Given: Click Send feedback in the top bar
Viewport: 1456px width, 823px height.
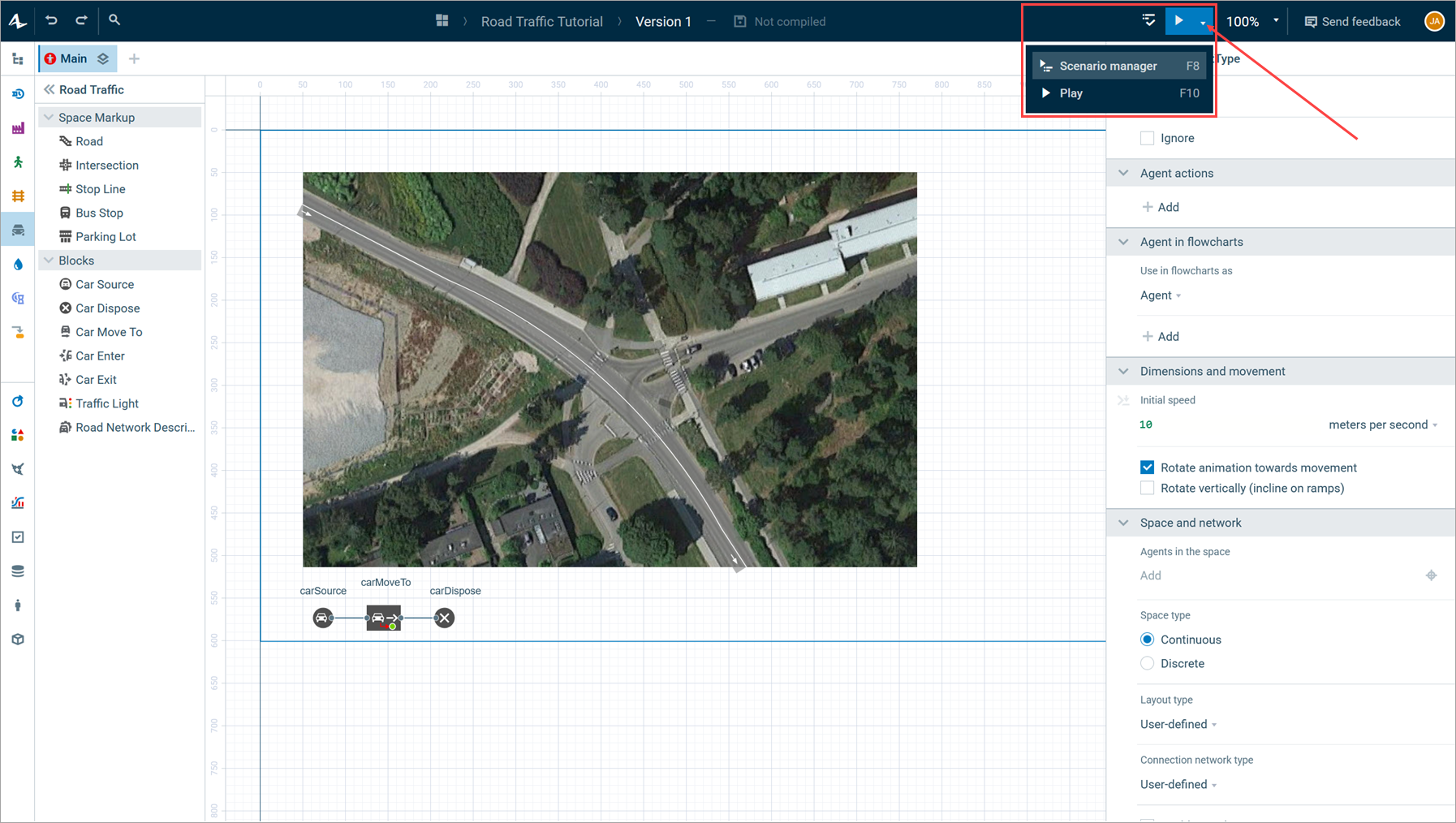Looking at the screenshot, I should (x=1352, y=21).
